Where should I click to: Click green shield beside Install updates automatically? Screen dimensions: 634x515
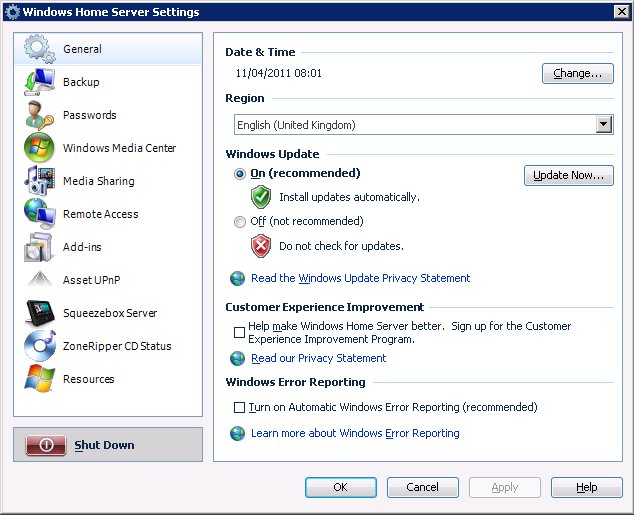click(x=261, y=197)
